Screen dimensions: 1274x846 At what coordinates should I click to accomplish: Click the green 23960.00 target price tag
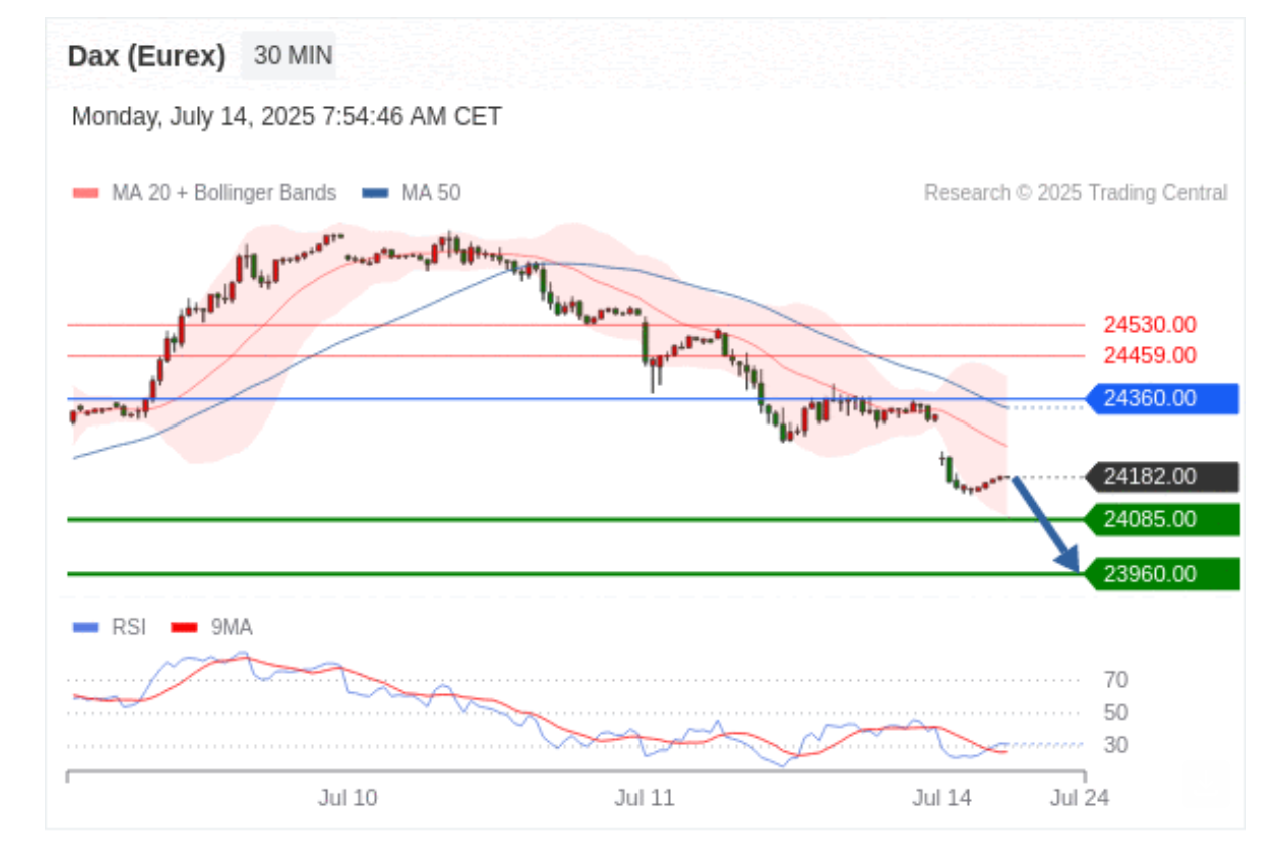[x=1162, y=574]
